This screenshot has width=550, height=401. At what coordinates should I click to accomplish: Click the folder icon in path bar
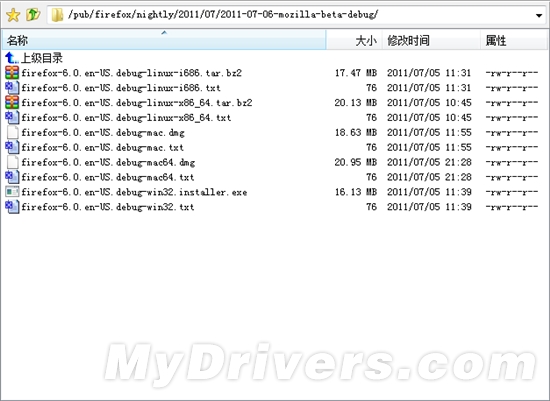[x=57, y=15]
